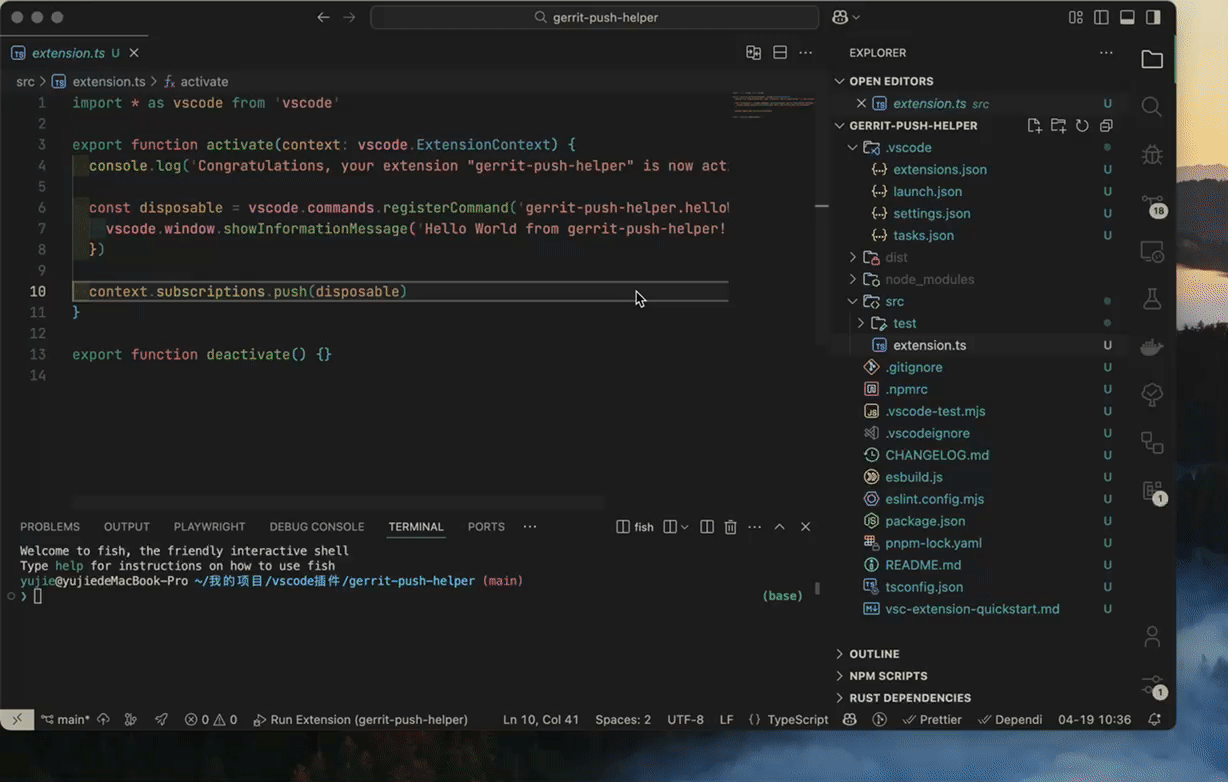This screenshot has height=782, width=1228.
Task: Go back with the navigation arrow
Action: tap(323, 17)
